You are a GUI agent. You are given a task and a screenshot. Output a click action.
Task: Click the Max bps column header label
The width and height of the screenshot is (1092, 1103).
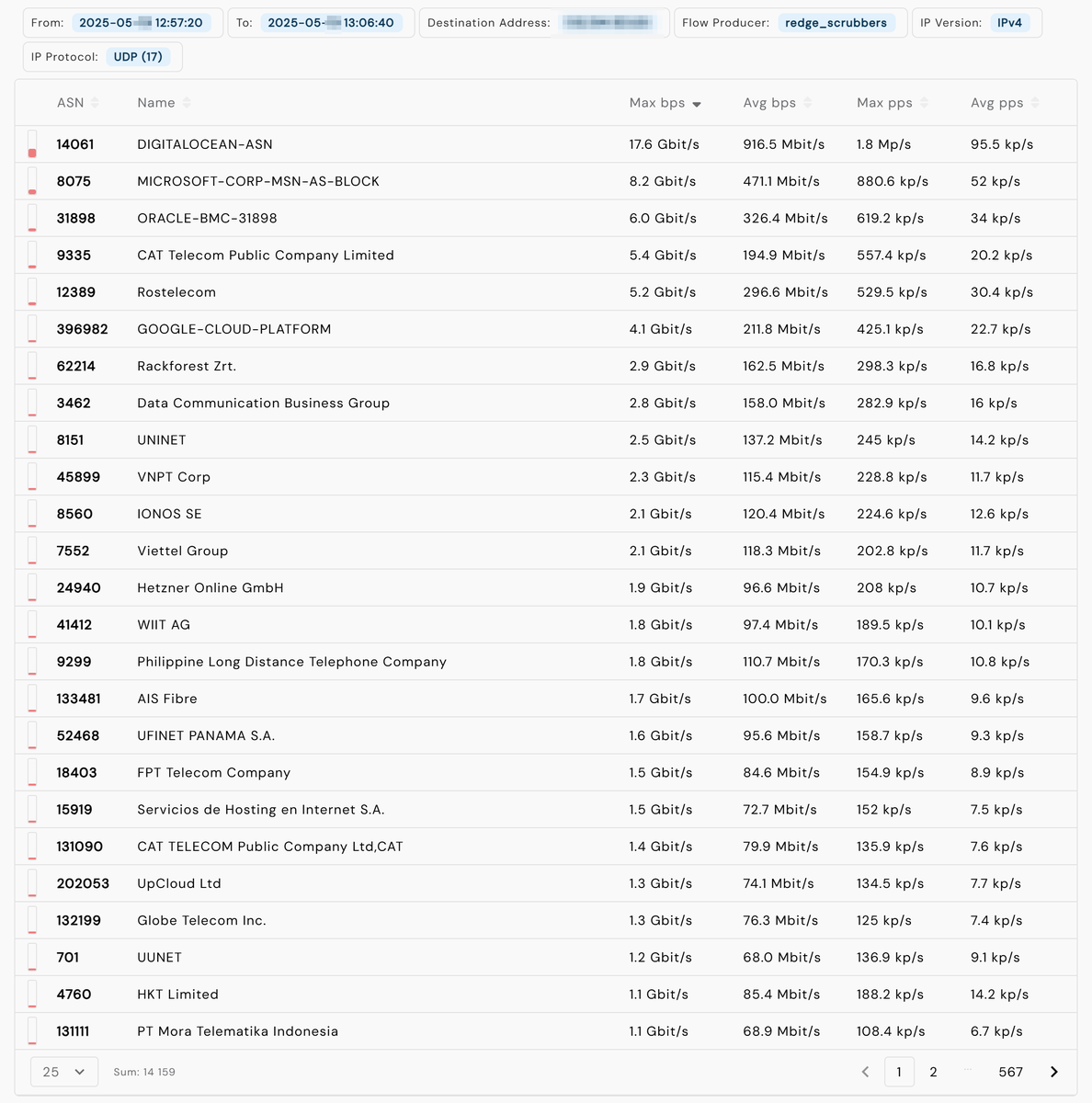click(x=657, y=103)
